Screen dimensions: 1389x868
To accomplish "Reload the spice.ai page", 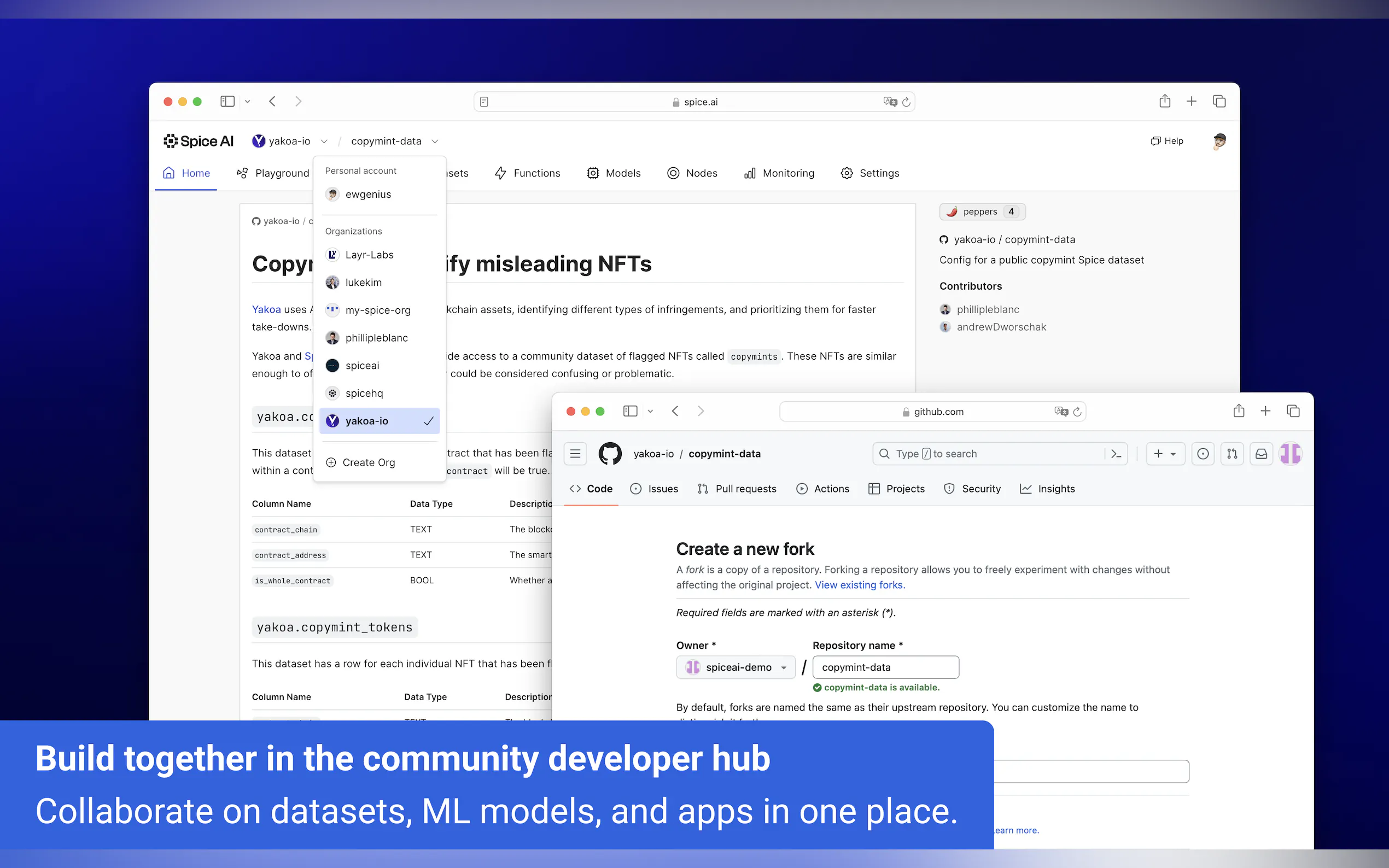I will pyautogui.click(x=906, y=102).
